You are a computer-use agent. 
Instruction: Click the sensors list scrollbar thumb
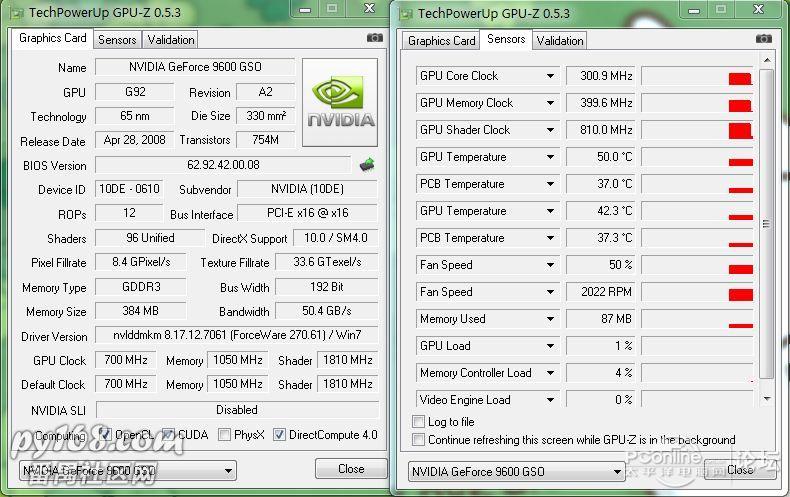click(766, 224)
